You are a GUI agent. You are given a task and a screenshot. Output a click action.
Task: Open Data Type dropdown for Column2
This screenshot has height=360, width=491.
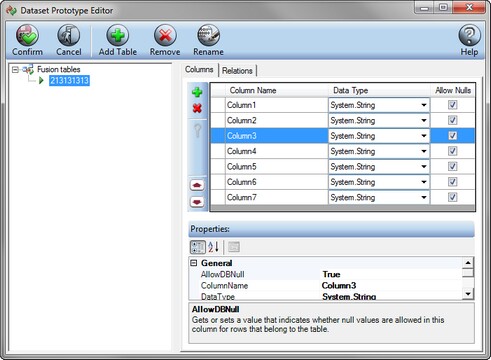tap(424, 120)
